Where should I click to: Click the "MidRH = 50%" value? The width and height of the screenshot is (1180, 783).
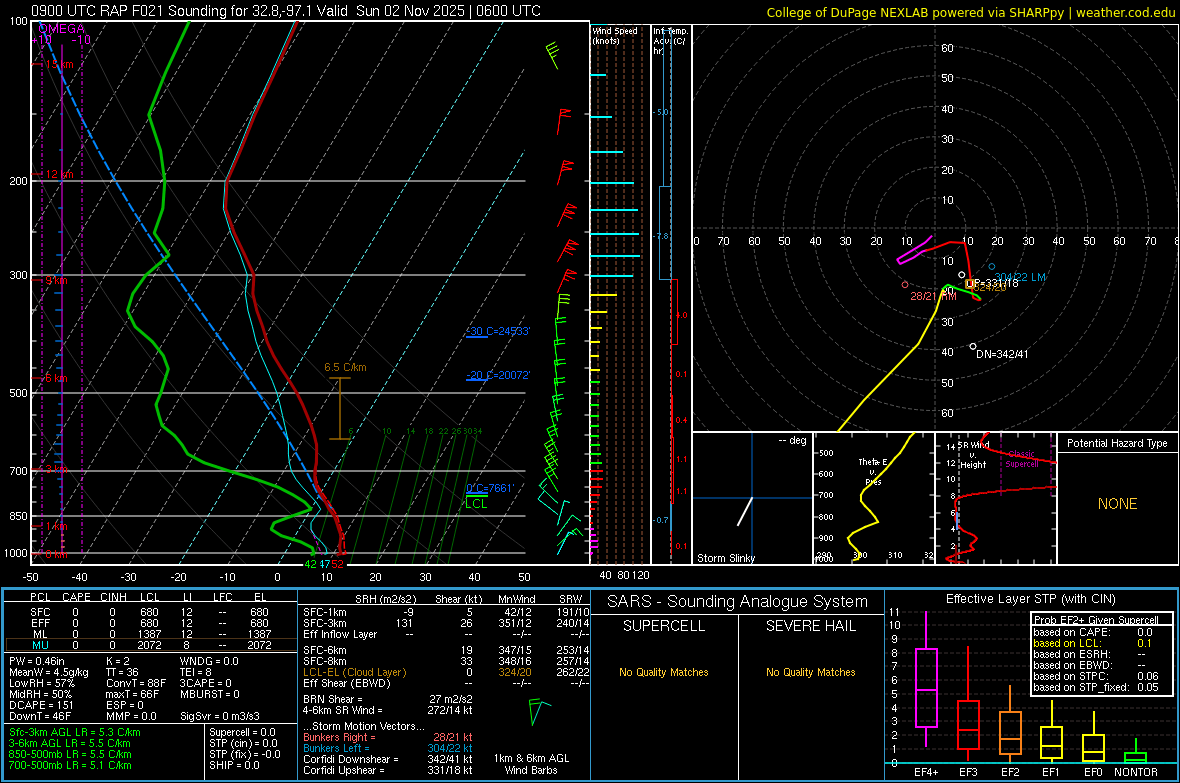[x=41, y=694]
